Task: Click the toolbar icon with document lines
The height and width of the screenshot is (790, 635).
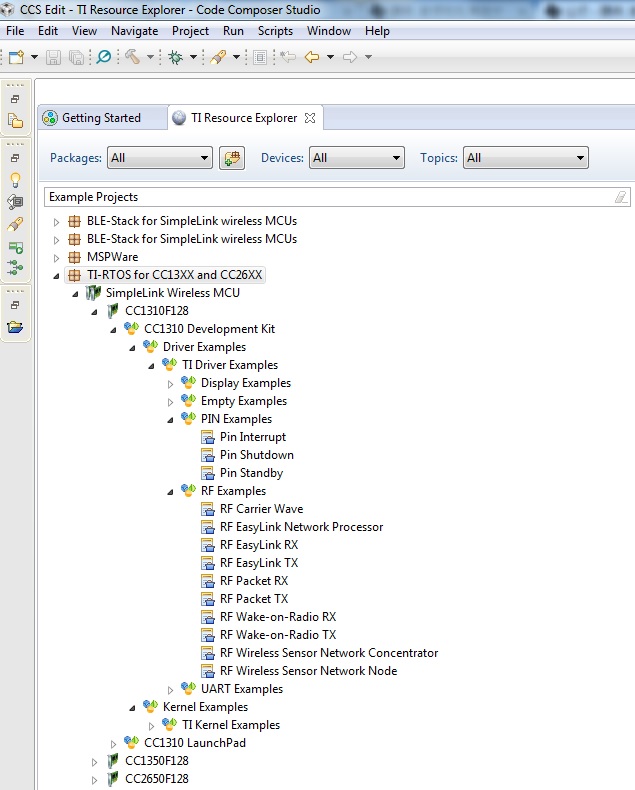Action: click(260, 57)
